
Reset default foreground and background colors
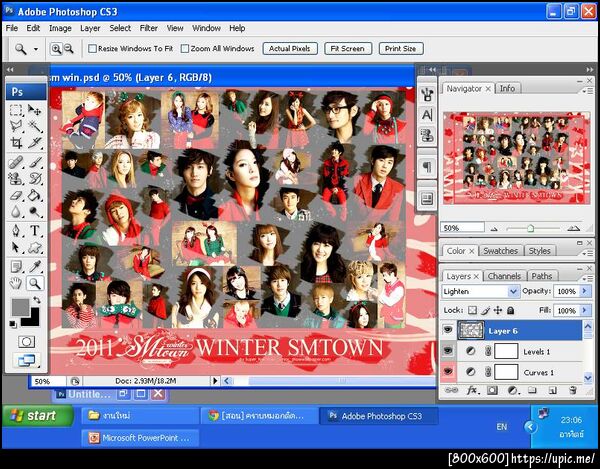tap(13, 324)
